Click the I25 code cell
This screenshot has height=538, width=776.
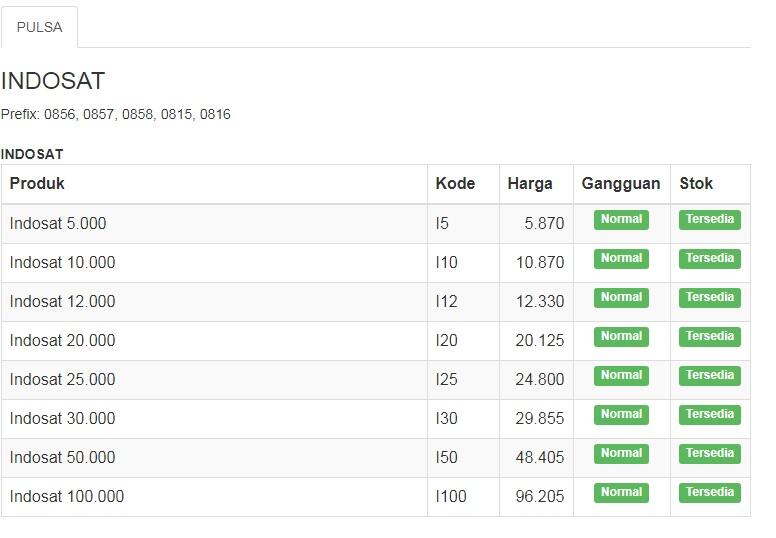click(x=463, y=380)
